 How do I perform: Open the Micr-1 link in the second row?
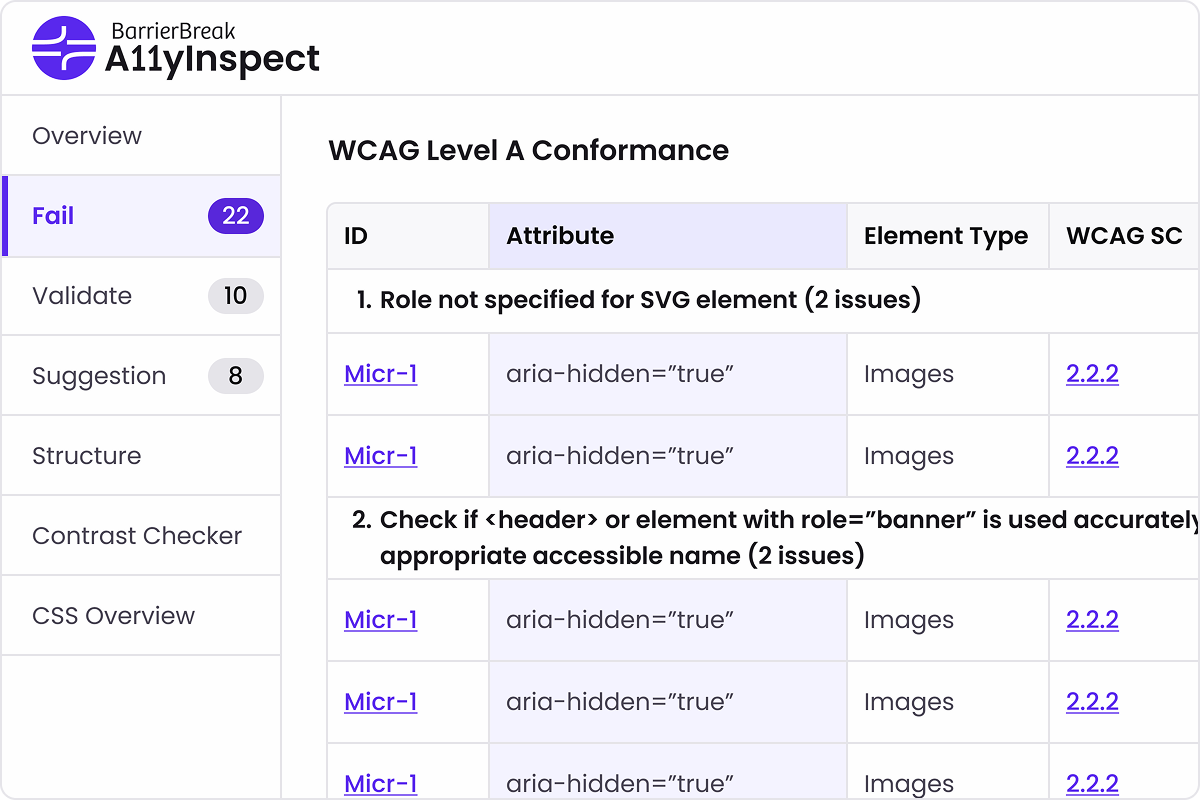point(380,456)
